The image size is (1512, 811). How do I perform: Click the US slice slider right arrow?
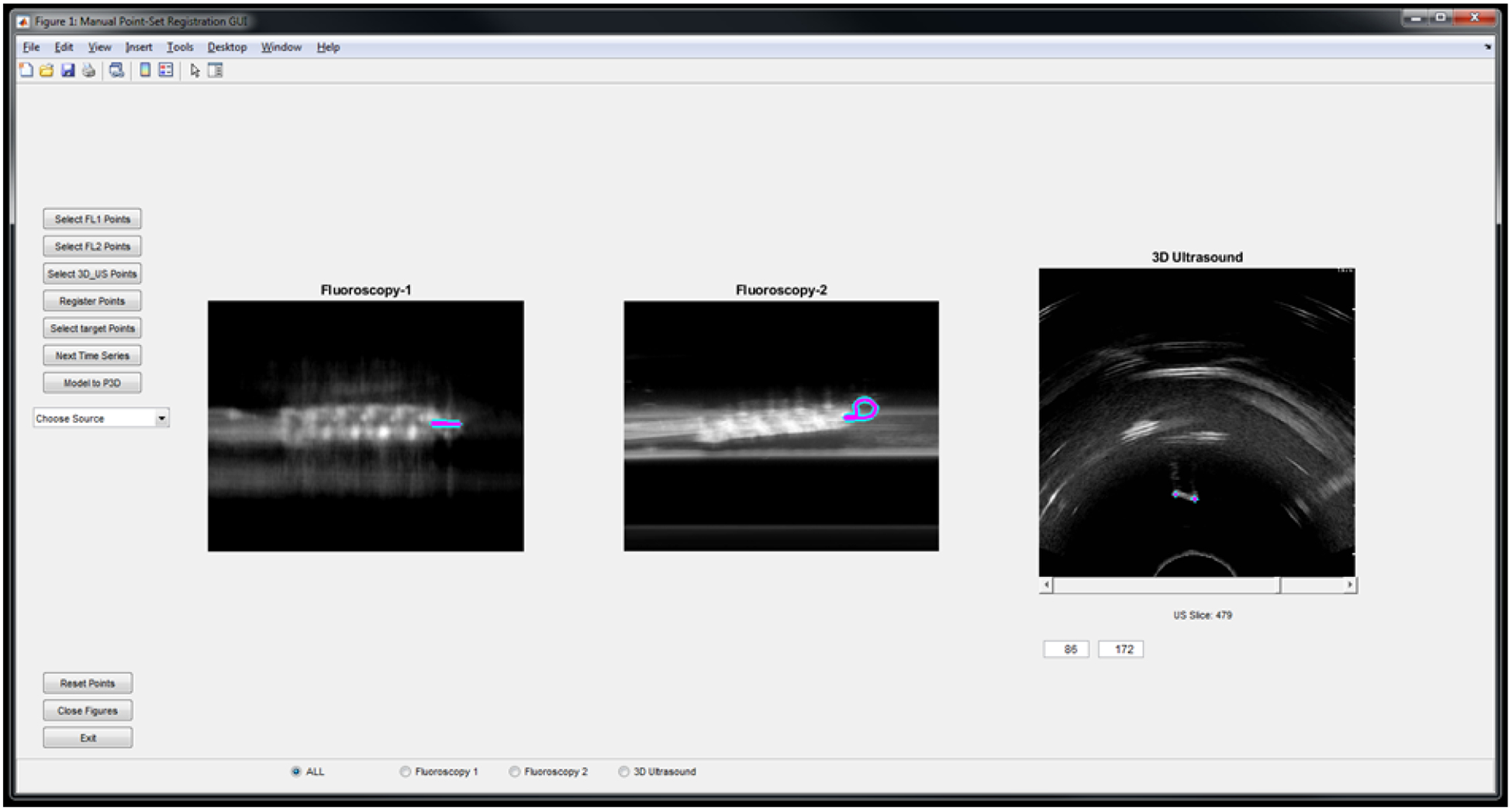1350,585
